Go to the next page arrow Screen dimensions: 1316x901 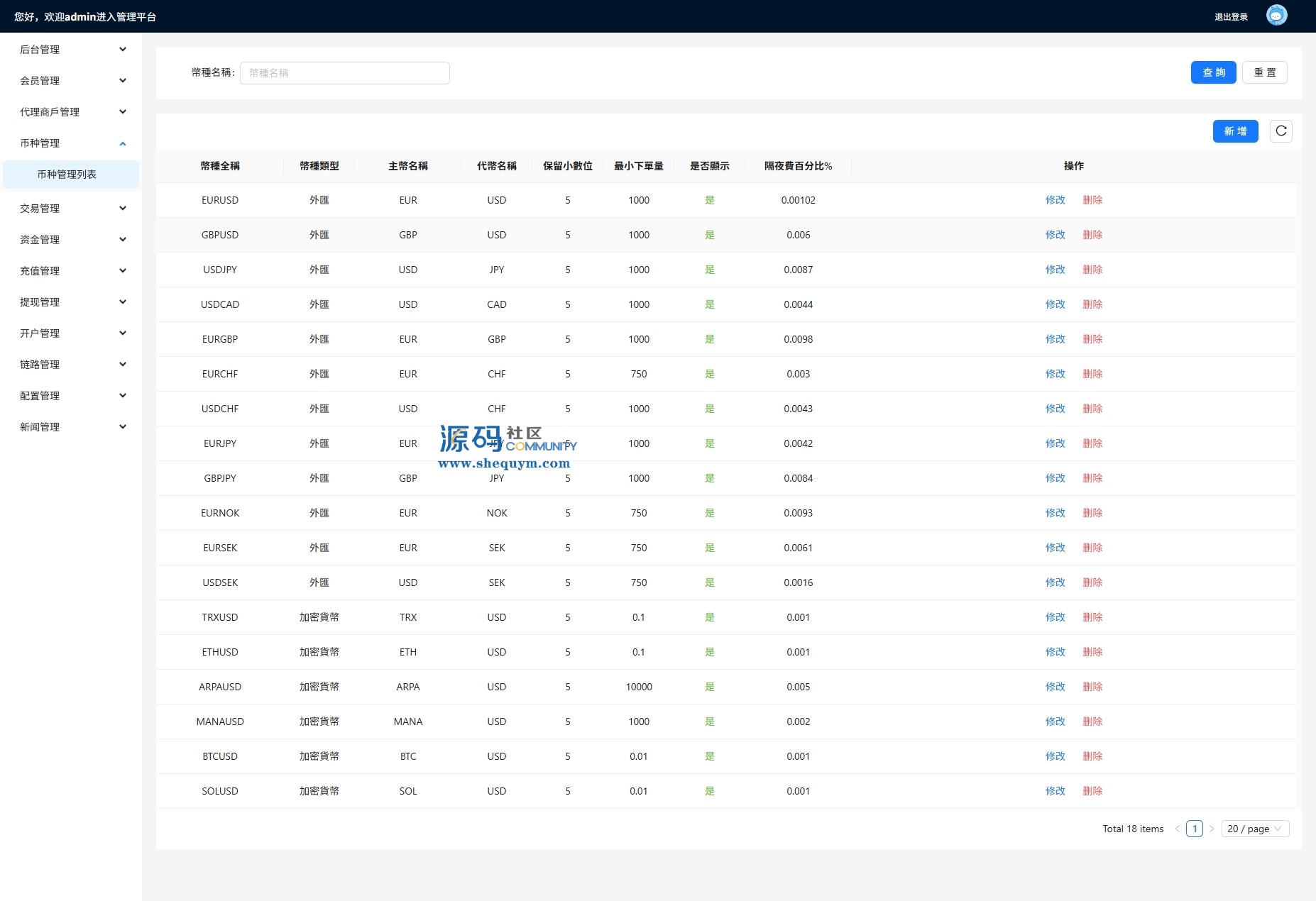pos(1212,829)
